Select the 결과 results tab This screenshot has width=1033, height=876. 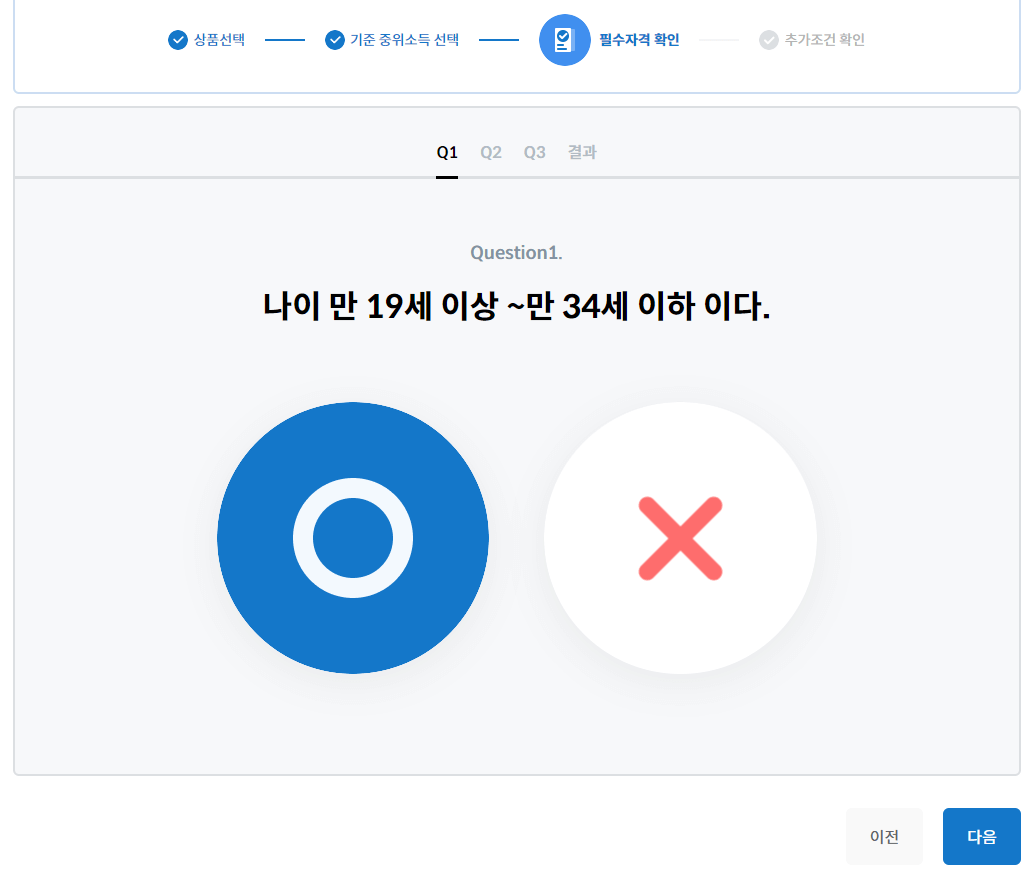point(581,152)
